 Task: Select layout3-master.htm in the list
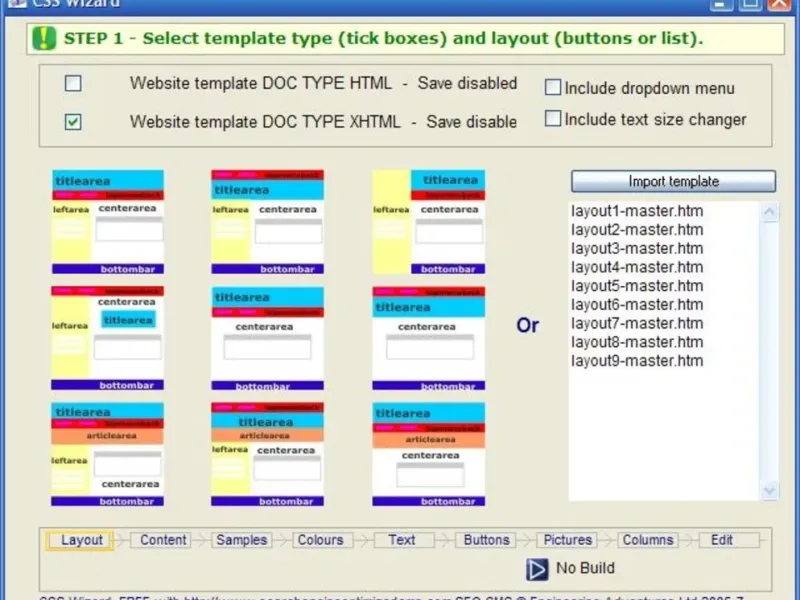click(x=637, y=248)
